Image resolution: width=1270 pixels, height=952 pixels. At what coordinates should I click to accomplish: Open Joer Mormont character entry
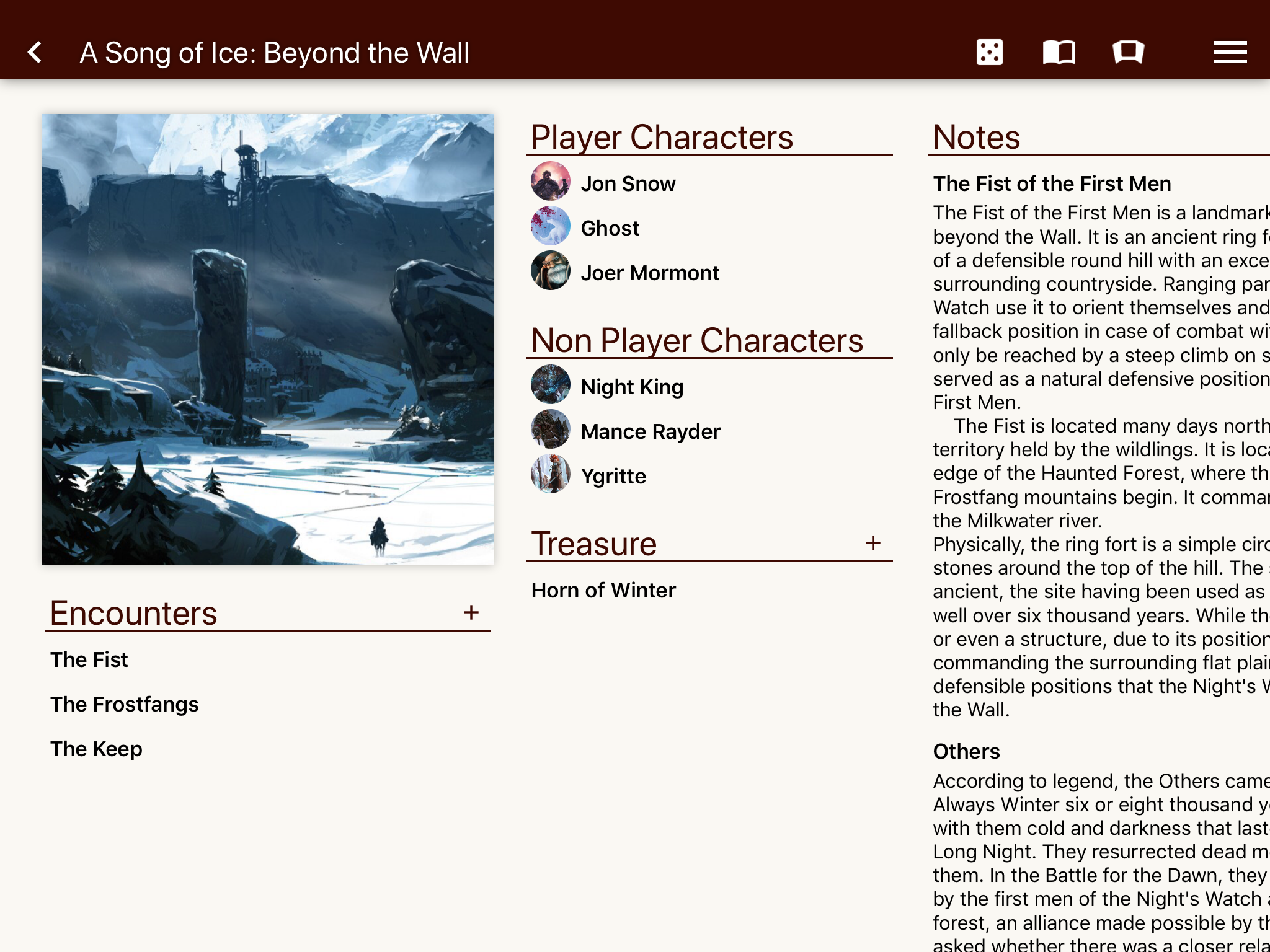649,273
